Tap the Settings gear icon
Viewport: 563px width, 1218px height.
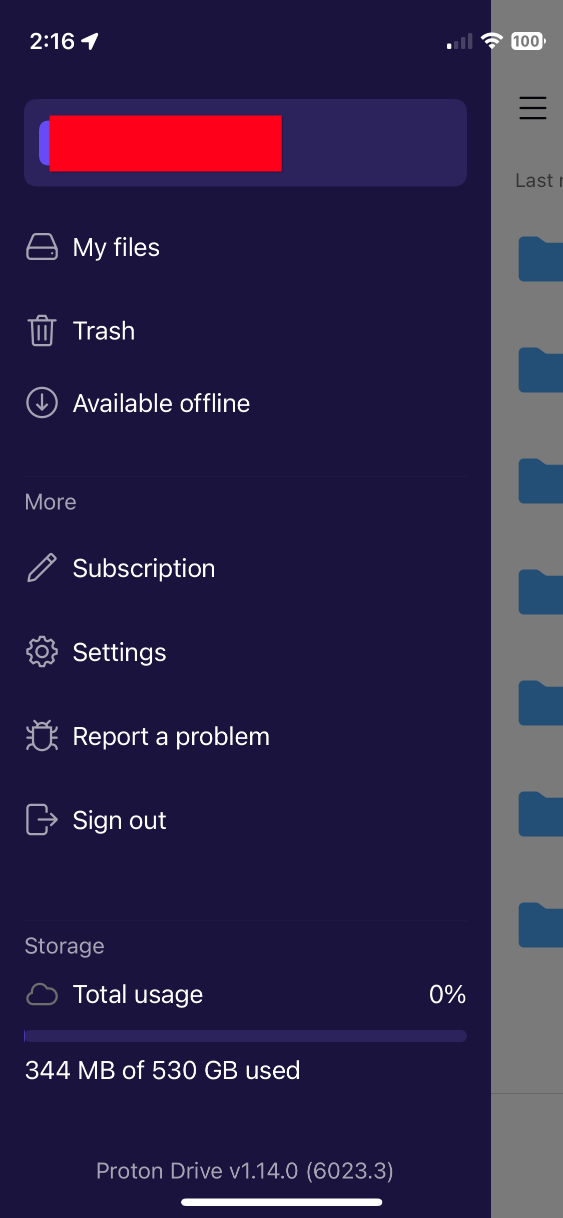tap(41, 652)
